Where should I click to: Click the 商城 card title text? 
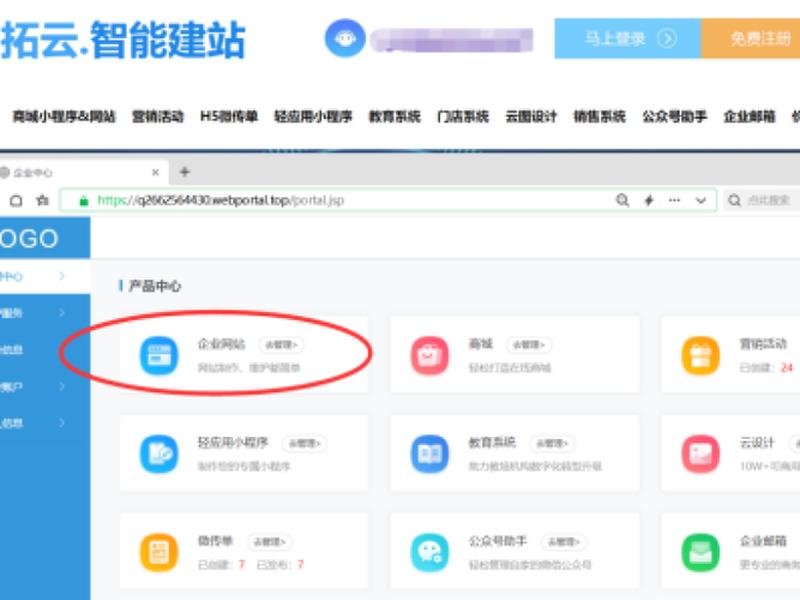(x=481, y=344)
